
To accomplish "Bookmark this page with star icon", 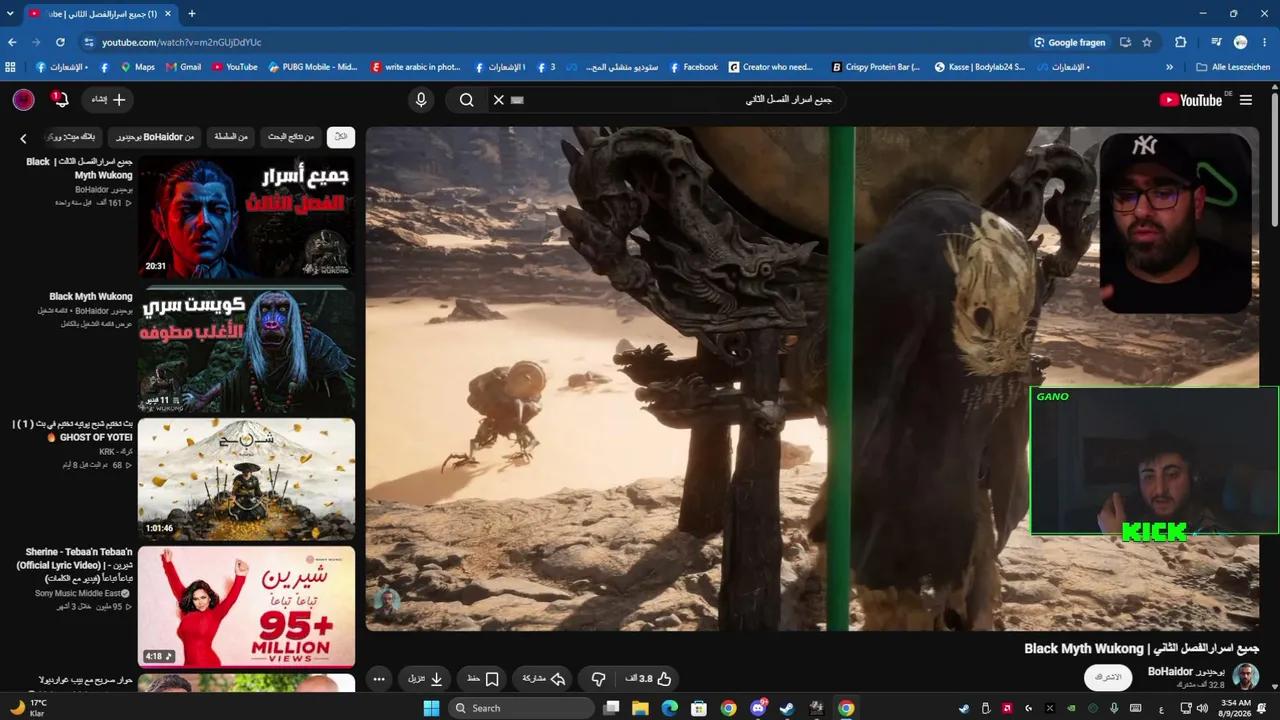I will coord(1147,42).
